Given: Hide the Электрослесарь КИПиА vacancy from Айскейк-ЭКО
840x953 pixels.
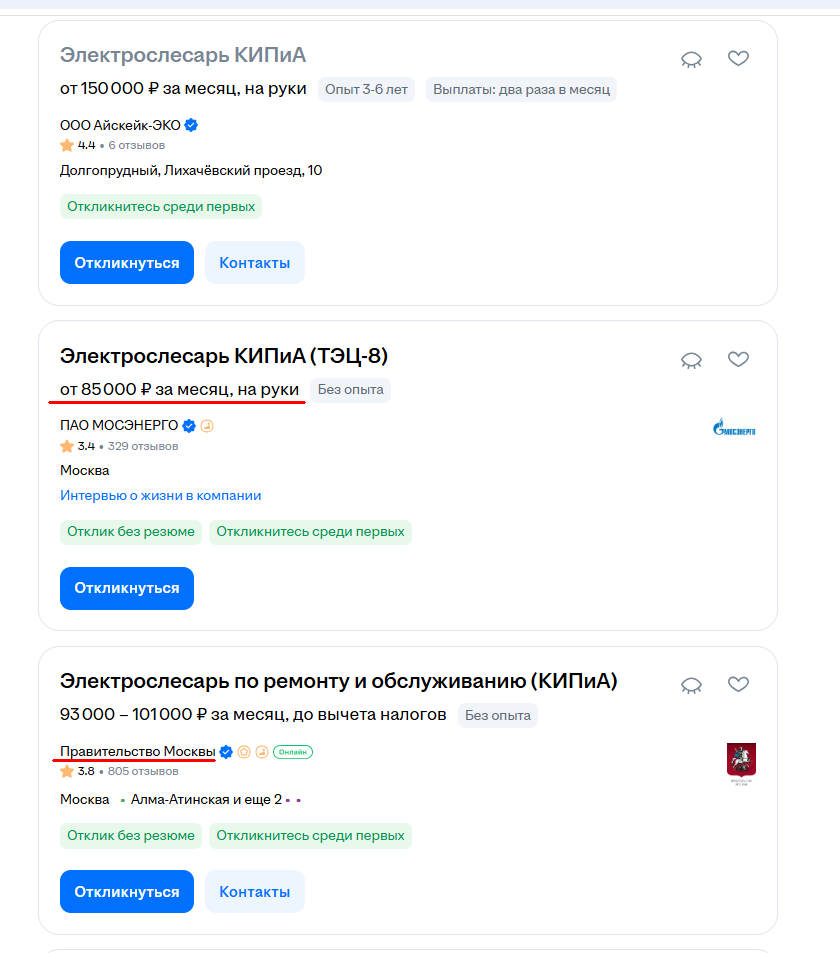Looking at the screenshot, I should point(691,59).
